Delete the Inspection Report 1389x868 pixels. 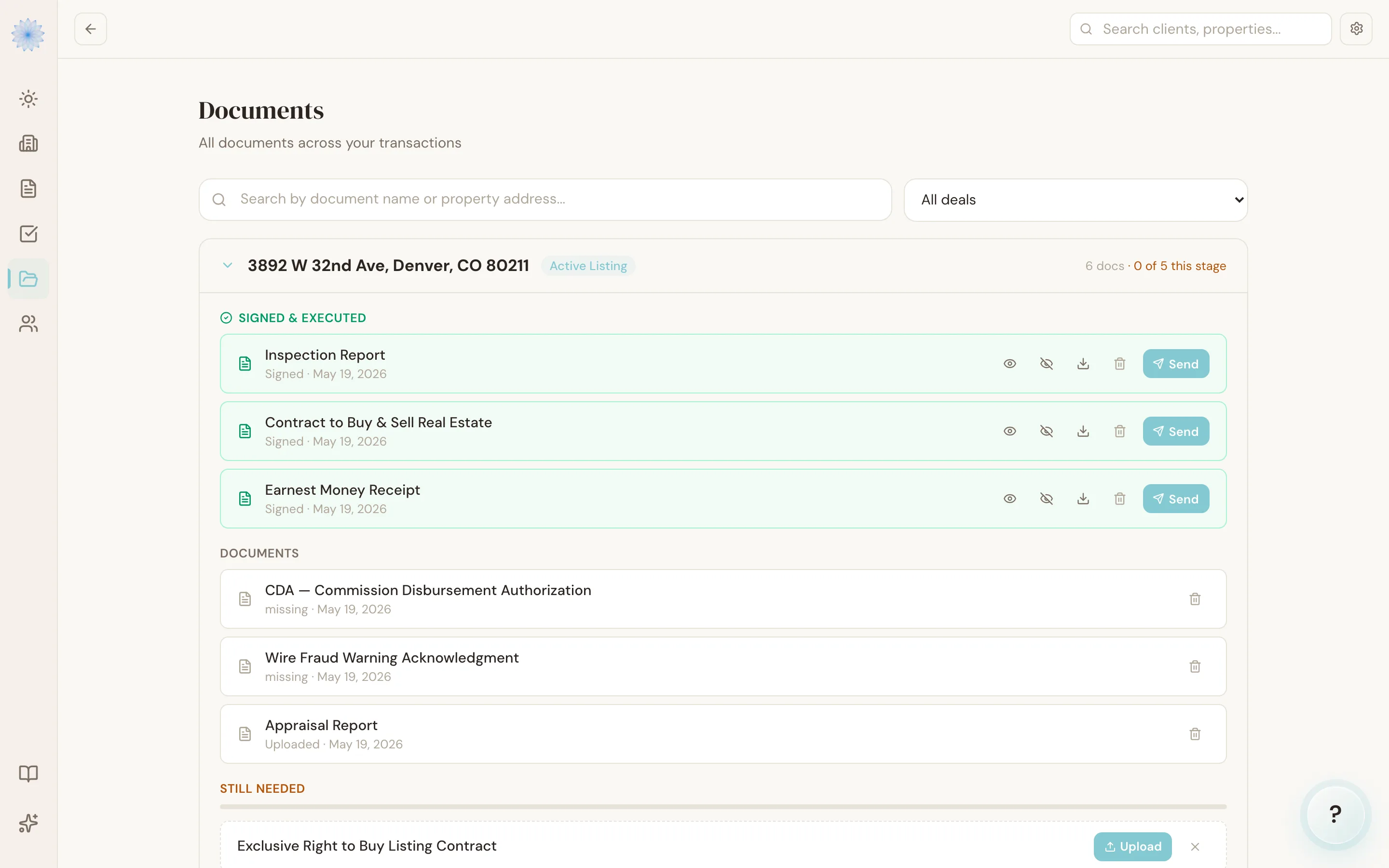[1120, 364]
